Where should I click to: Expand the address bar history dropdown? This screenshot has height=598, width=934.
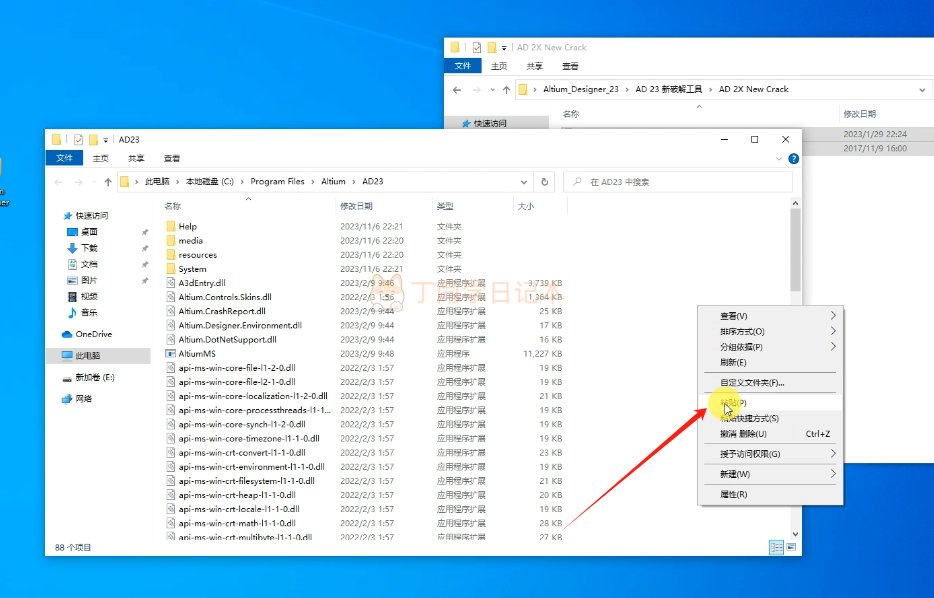[523, 182]
